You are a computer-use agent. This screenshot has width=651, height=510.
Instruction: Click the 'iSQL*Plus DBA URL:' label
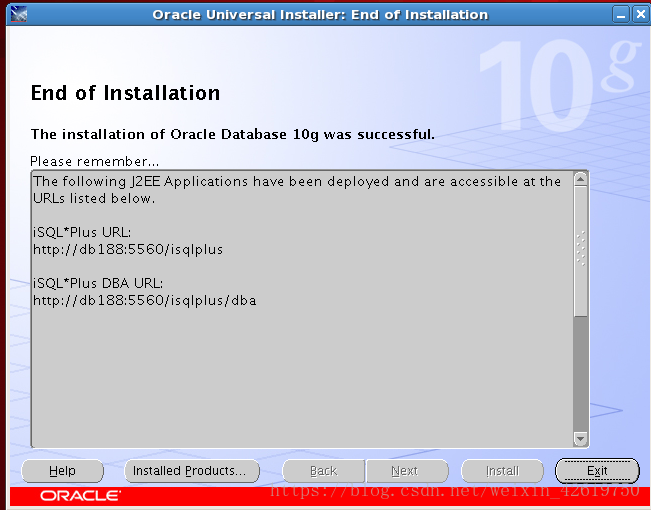coord(98,283)
